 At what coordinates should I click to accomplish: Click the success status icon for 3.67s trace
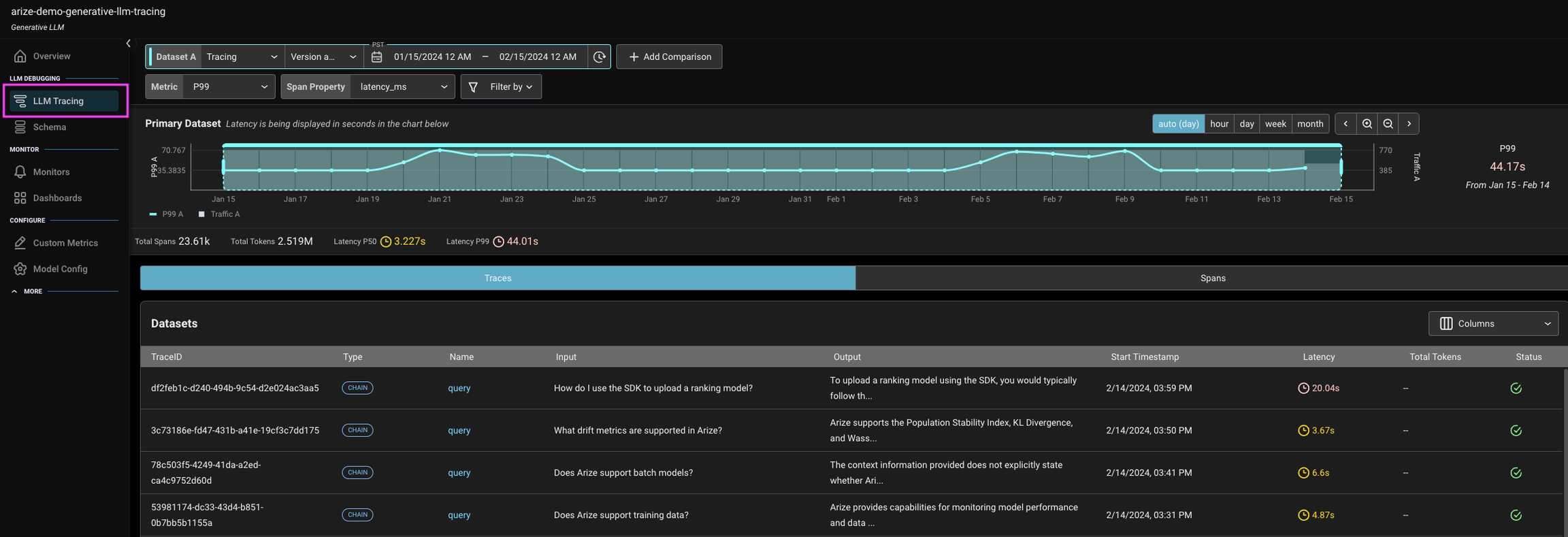pyautogui.click(x=1516, y=430)
